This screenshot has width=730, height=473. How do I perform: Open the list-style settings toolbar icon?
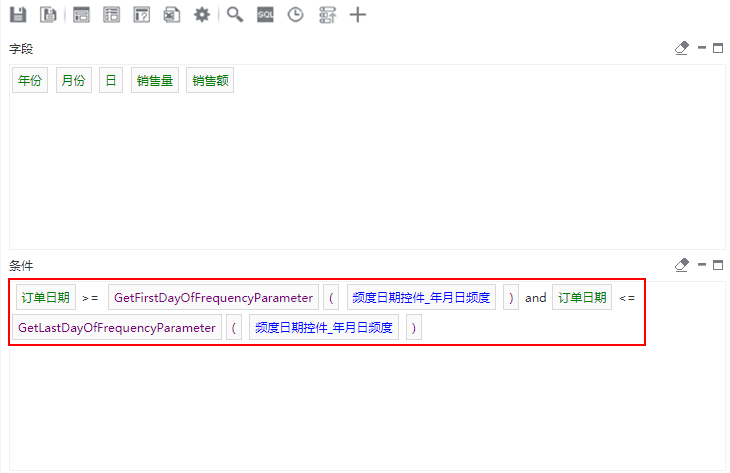111,15
